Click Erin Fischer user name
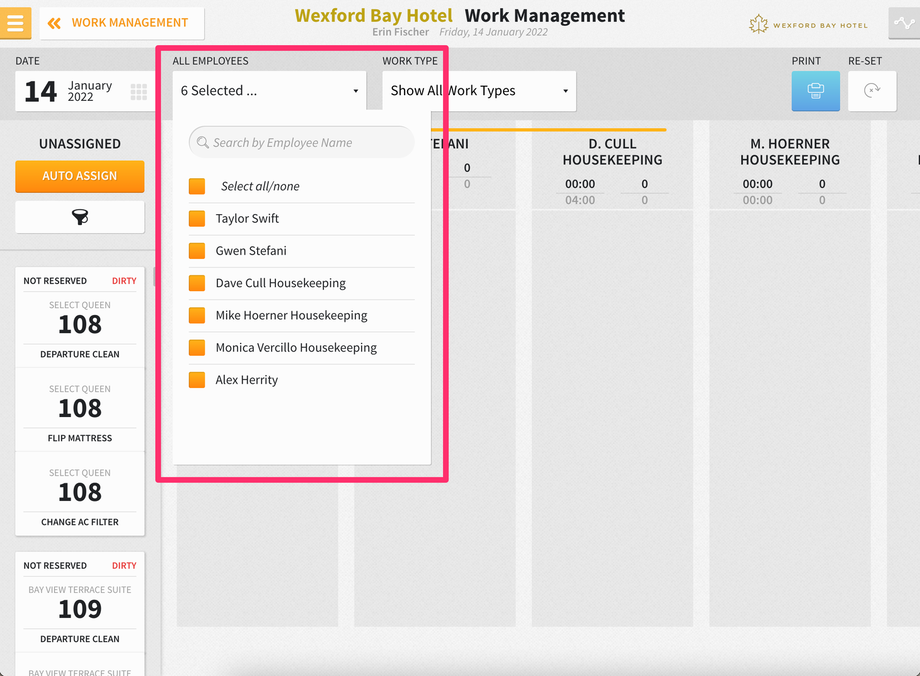 point(400,32)
